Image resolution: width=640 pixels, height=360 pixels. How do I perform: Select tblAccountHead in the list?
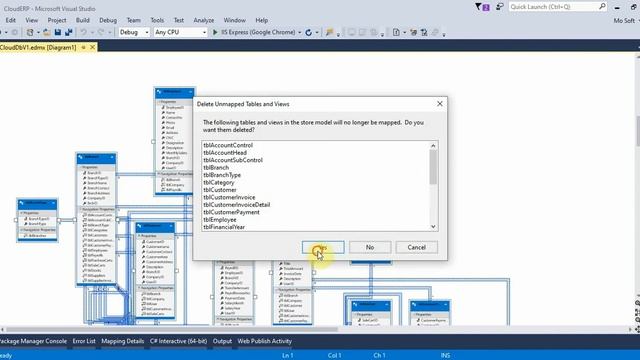pos(225,153)
